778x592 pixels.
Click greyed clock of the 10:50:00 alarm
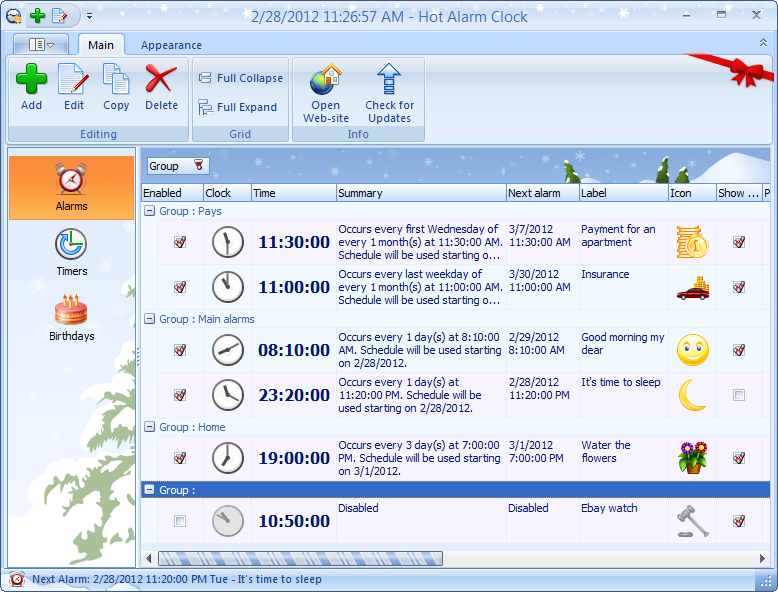(228, 521)
